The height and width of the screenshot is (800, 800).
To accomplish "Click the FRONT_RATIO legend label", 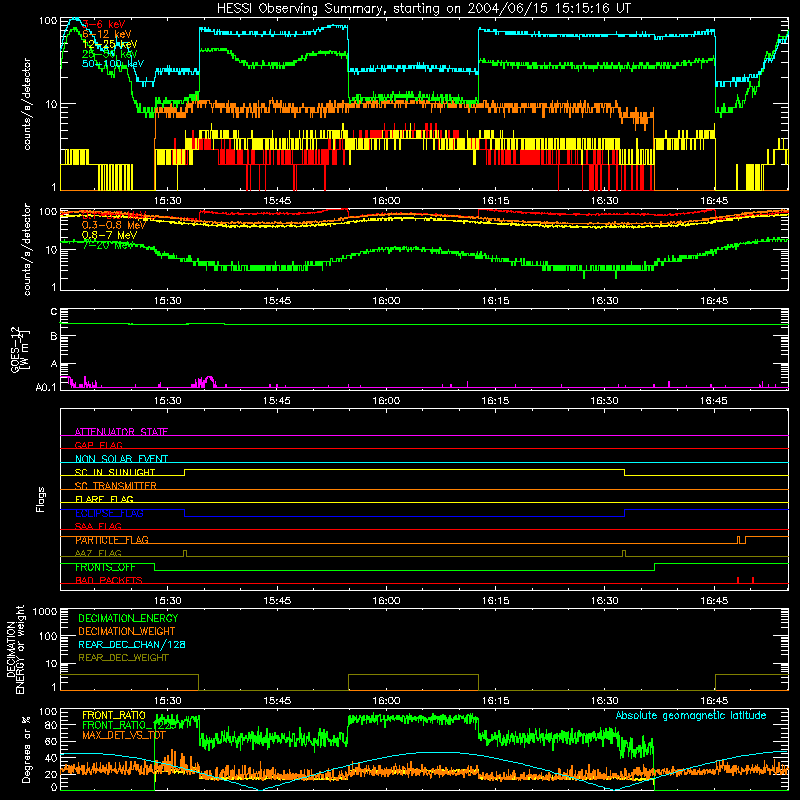I will pyautogui.click(x=114, y=715).
